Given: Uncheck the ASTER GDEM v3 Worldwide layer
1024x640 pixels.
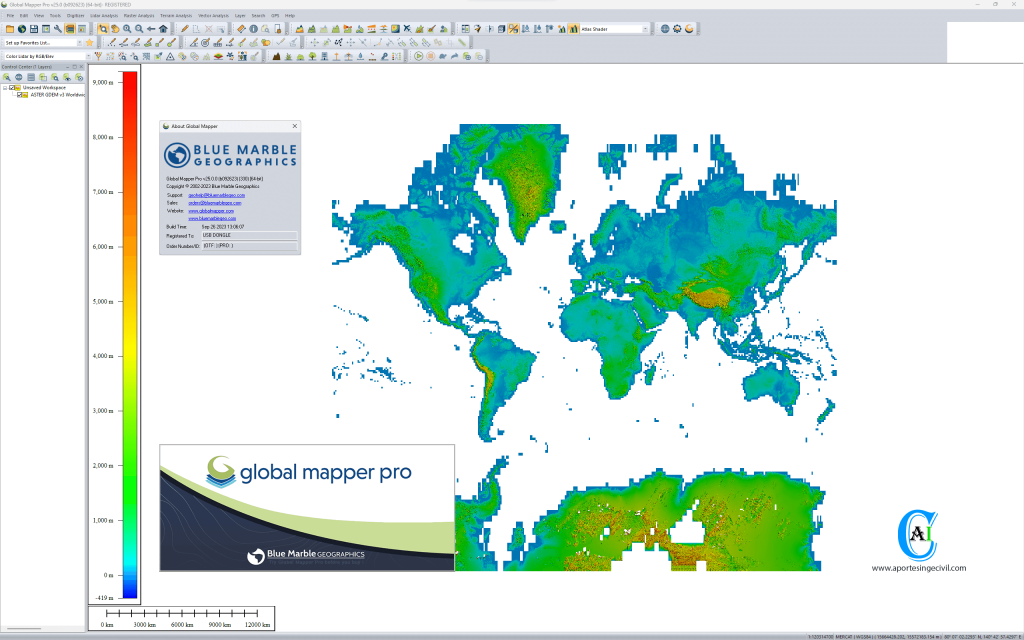Looking at the screenshot, I should point(19,94).
